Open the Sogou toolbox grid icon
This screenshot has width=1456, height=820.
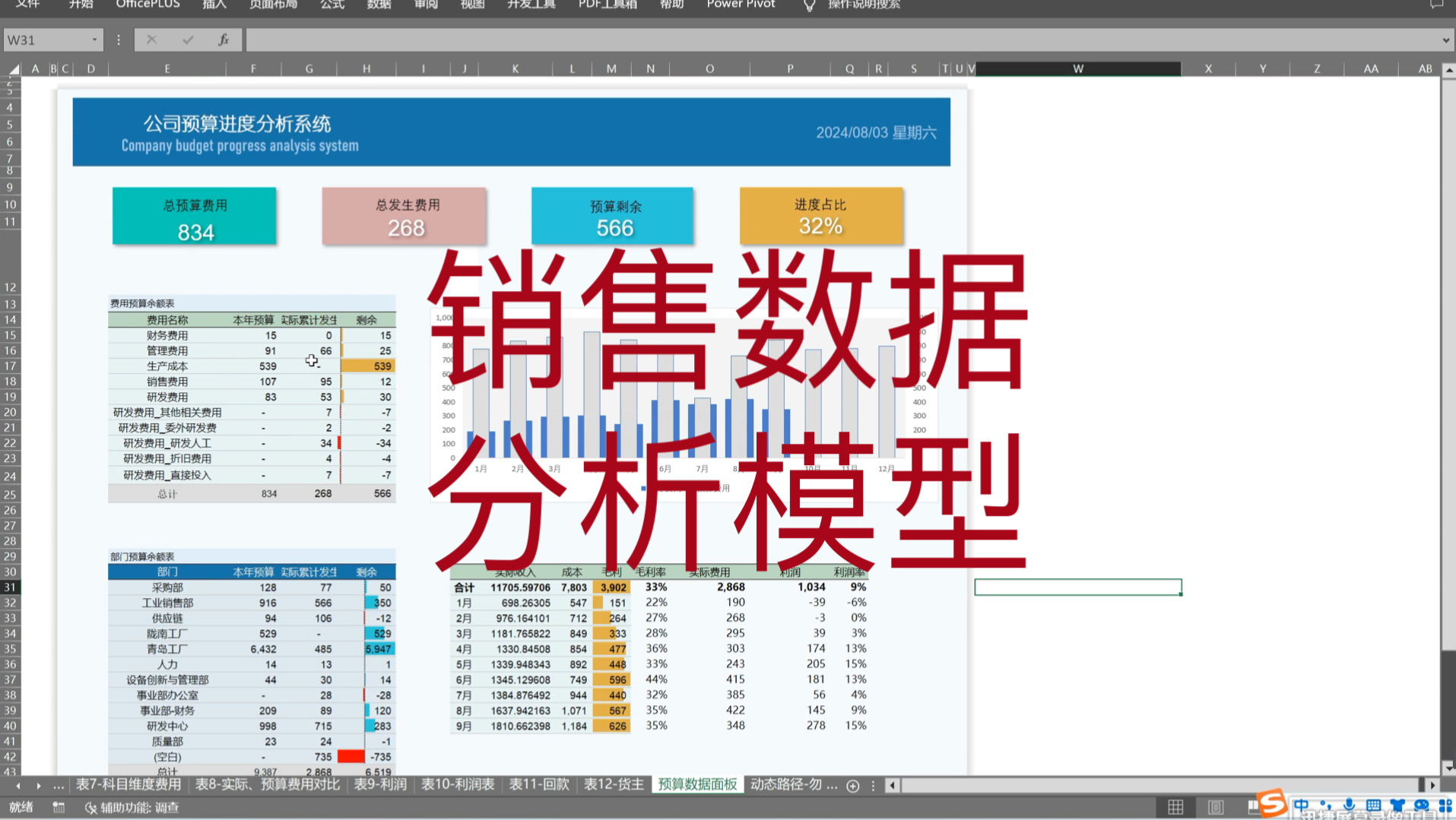pos(1445,806)
